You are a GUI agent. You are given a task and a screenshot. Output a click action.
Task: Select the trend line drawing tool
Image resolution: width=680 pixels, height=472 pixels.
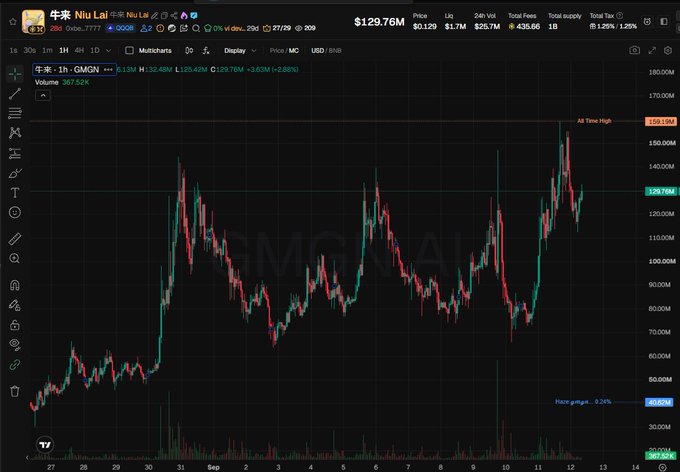pyautogui.click(x=15, y=93)
